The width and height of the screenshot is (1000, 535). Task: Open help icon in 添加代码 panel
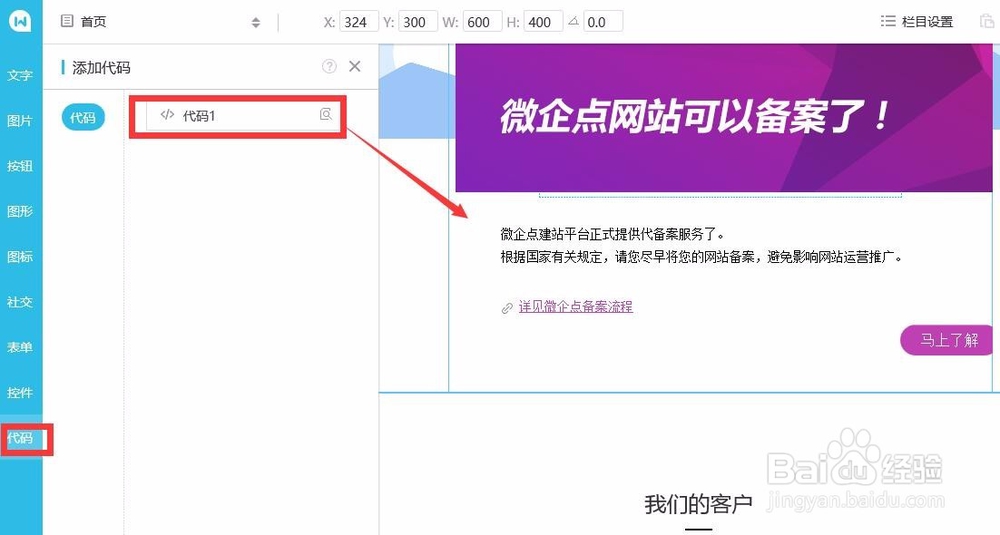[329, 66]
